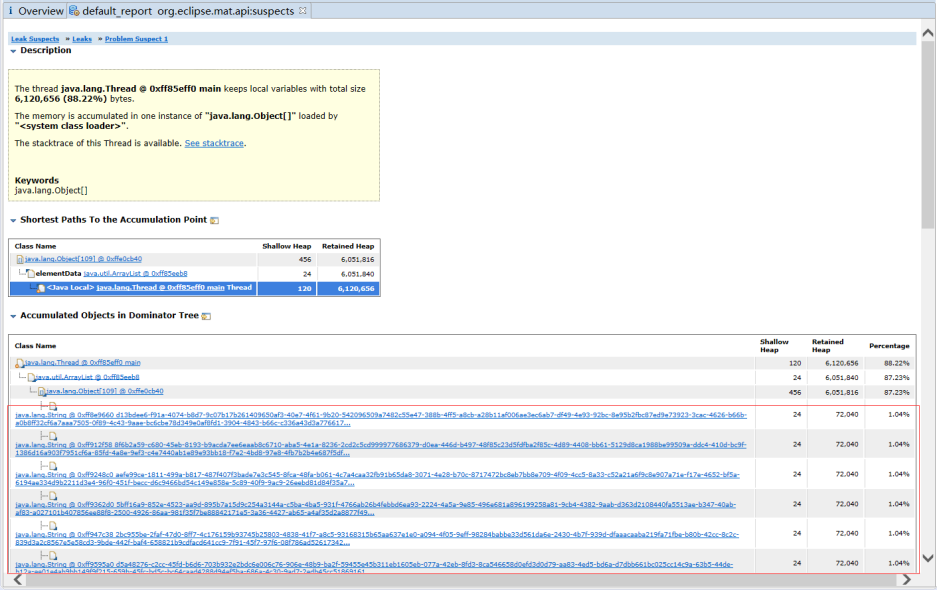Screen dimensions: 937x590
Task: Open the See stacktrace link
Action: click(x=214, y=143)
